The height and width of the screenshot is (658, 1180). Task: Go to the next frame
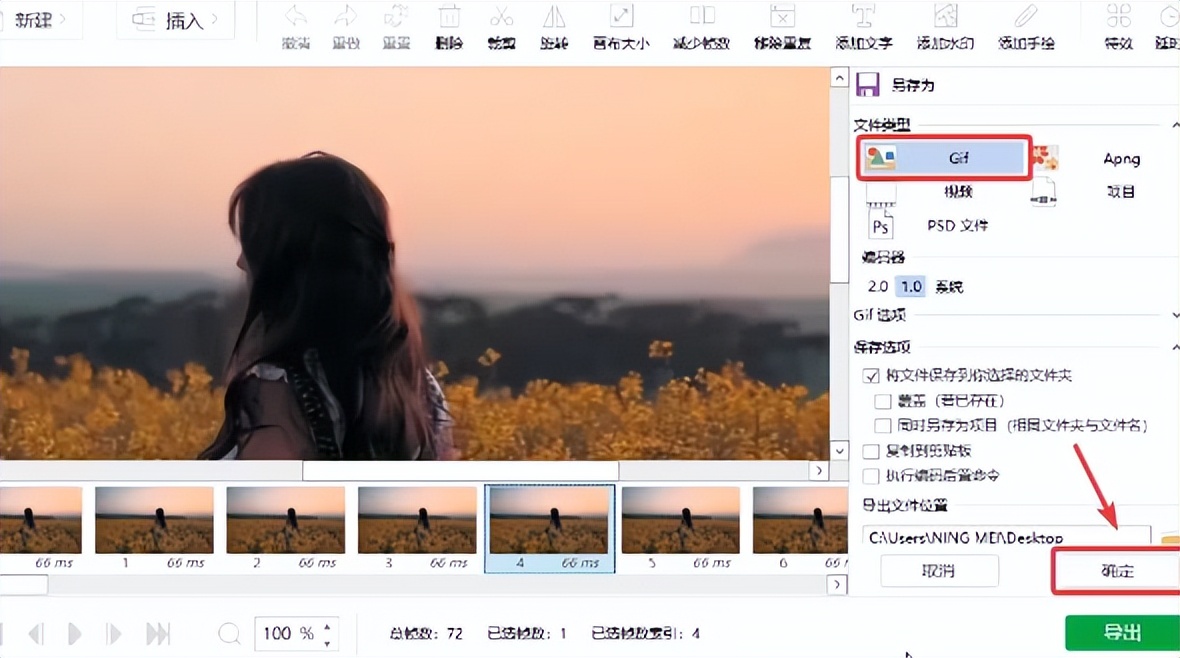point(113,634)
